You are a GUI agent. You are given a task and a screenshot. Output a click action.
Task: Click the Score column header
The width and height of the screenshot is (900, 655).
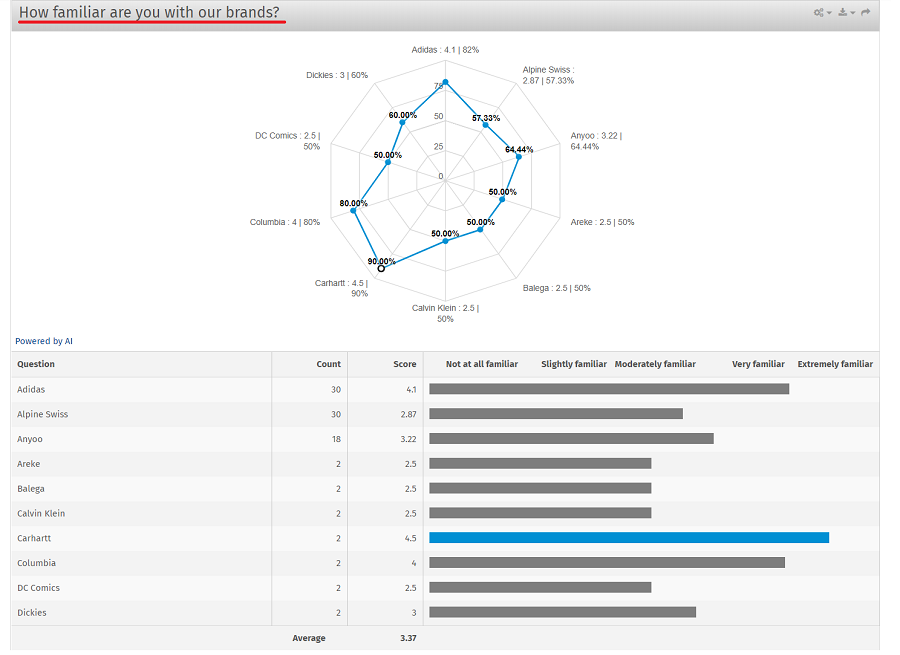(404, 364)
